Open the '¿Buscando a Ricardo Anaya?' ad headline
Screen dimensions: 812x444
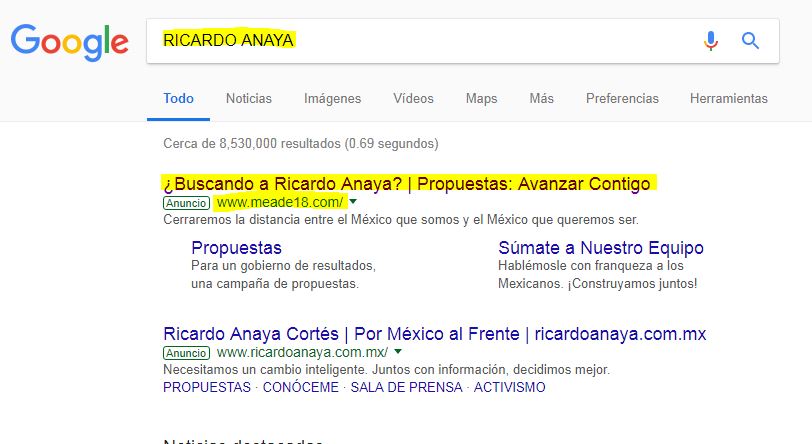click(406, 183)
